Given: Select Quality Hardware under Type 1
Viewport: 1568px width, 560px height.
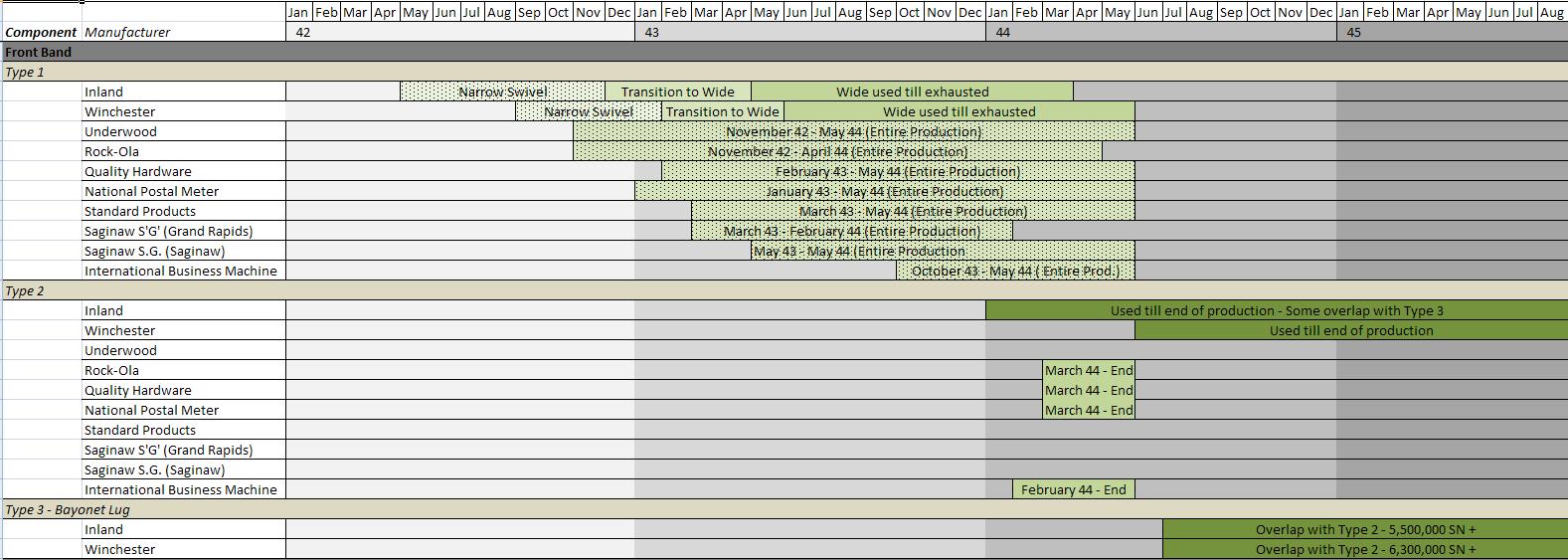Looking at the screenshot, I should 184,171.
